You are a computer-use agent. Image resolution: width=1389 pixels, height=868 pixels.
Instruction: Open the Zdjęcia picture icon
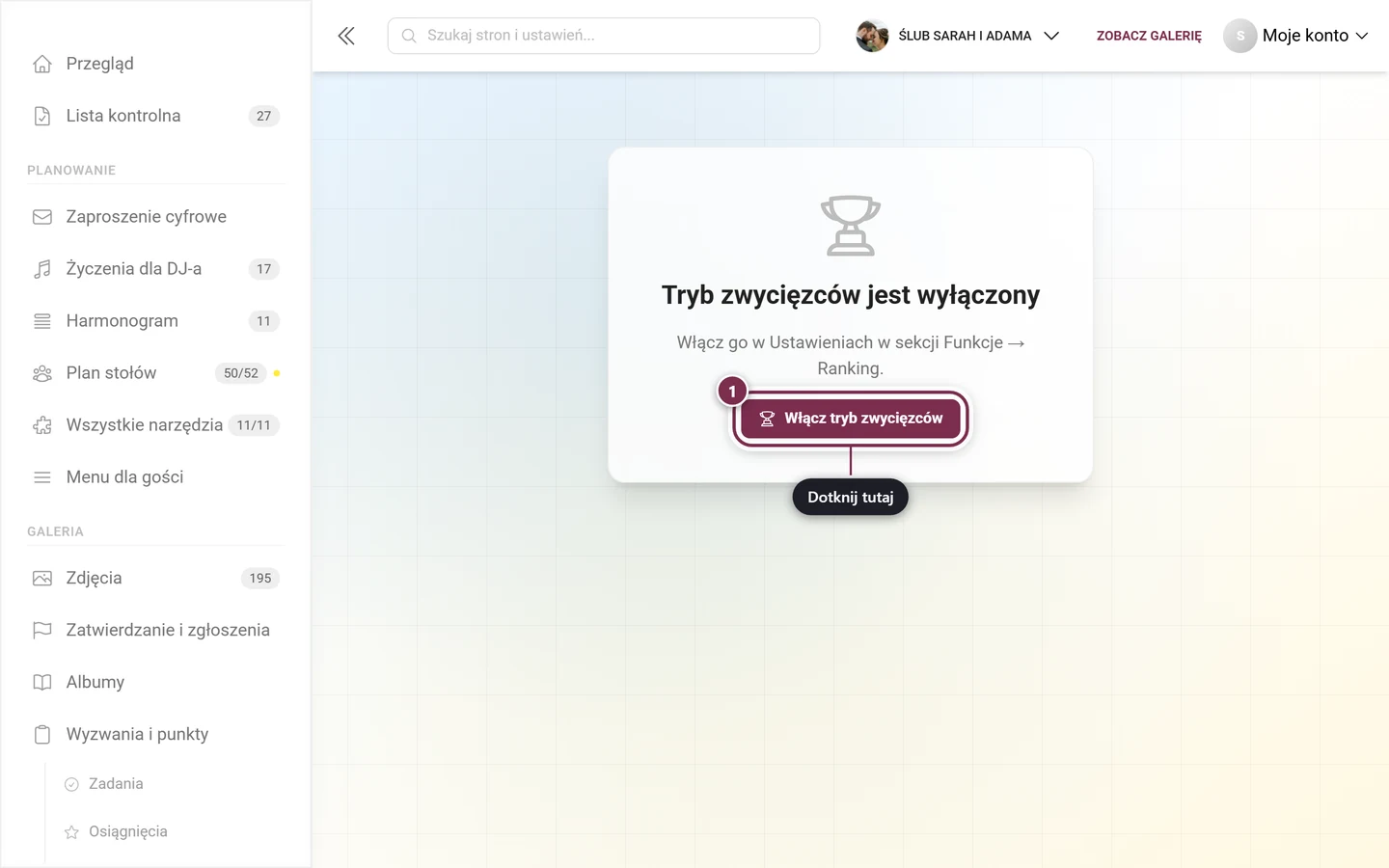(42, 579)
